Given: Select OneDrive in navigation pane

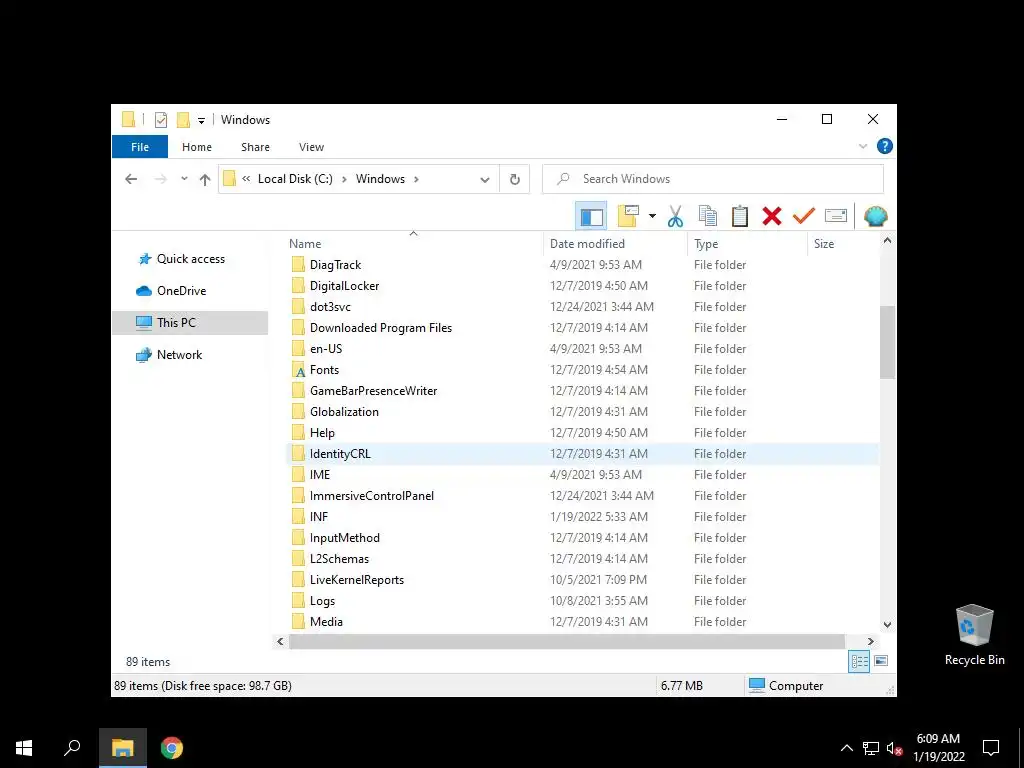Looking at the screenshot, I should click(x=181, y=291).
